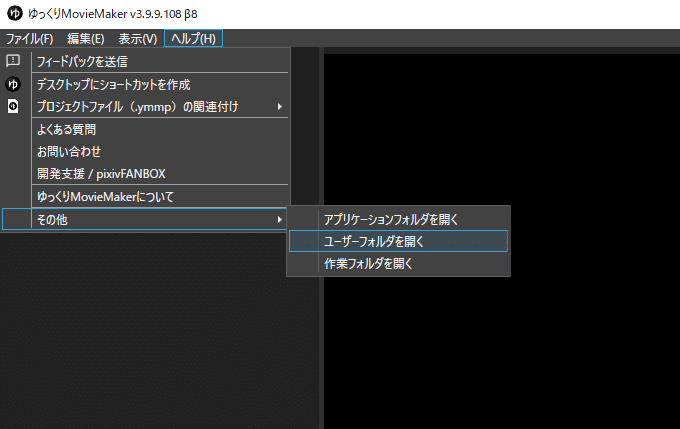
Task: Open the 編集(E) menu
Action: click(85, 39)
